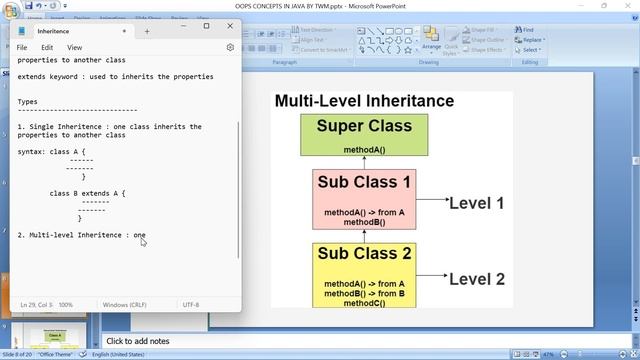Viewport: 640px width, 360px height.
Task: Open Notepad's Edit menu
Action: tap(47, 47)
